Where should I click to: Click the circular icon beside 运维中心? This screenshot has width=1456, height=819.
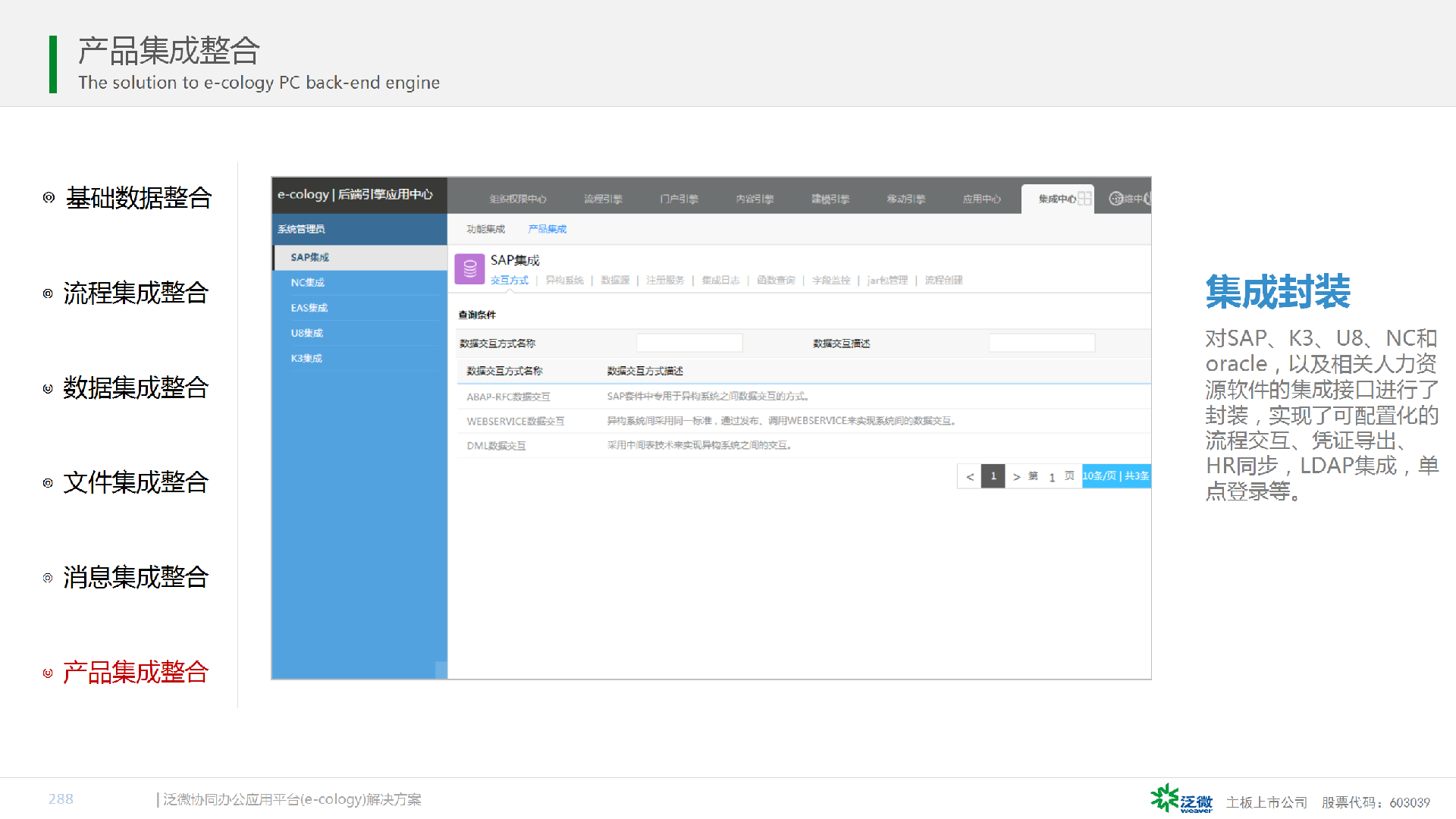click(x=1116, y=199)
